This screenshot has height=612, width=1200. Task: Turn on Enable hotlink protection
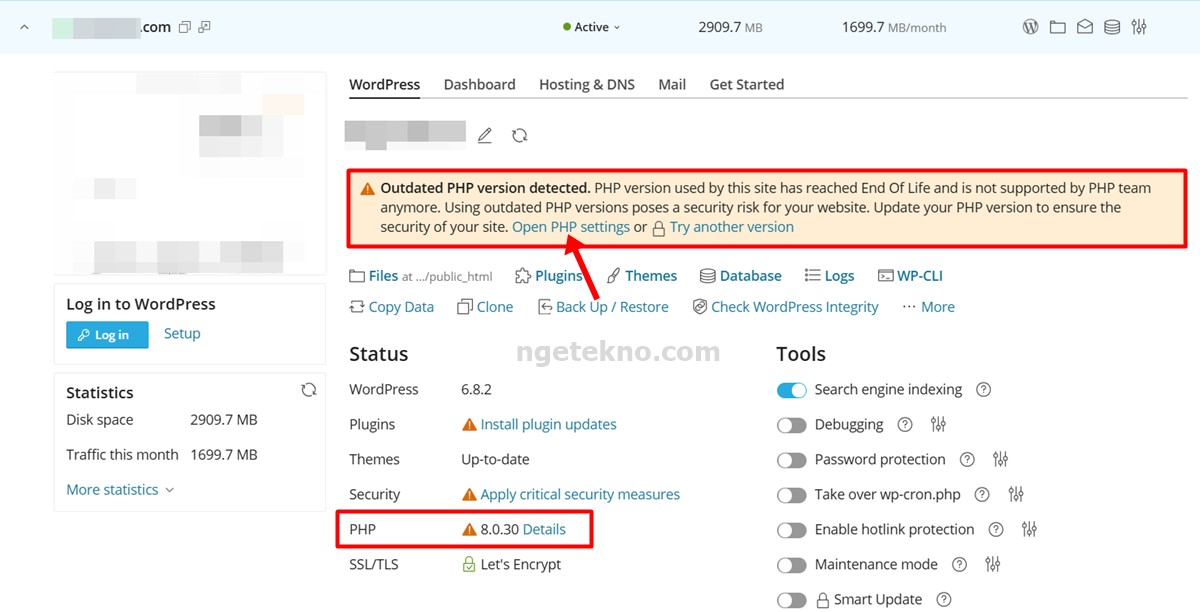tap(792, 530)
